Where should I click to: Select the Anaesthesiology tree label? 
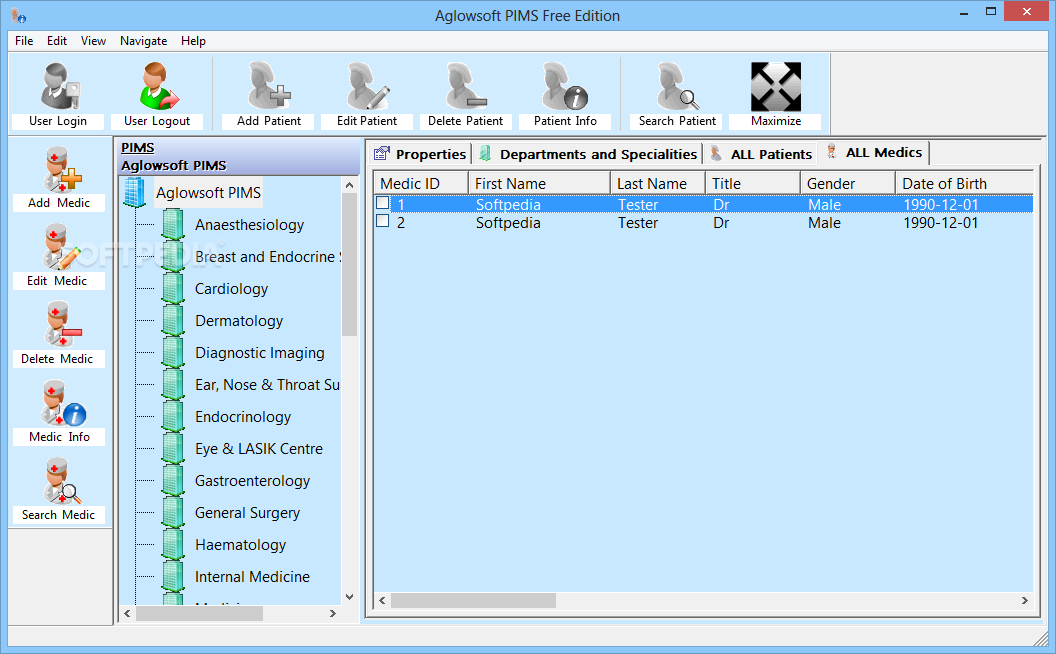(x=249, y=224)
